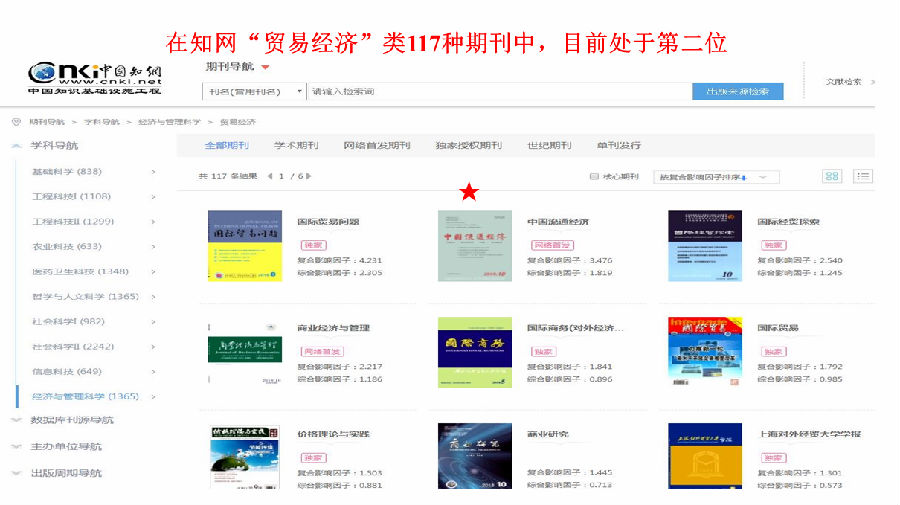Screen dimensions: 900x505
Task: Click the search keyword input field
Action: point(495,92)
